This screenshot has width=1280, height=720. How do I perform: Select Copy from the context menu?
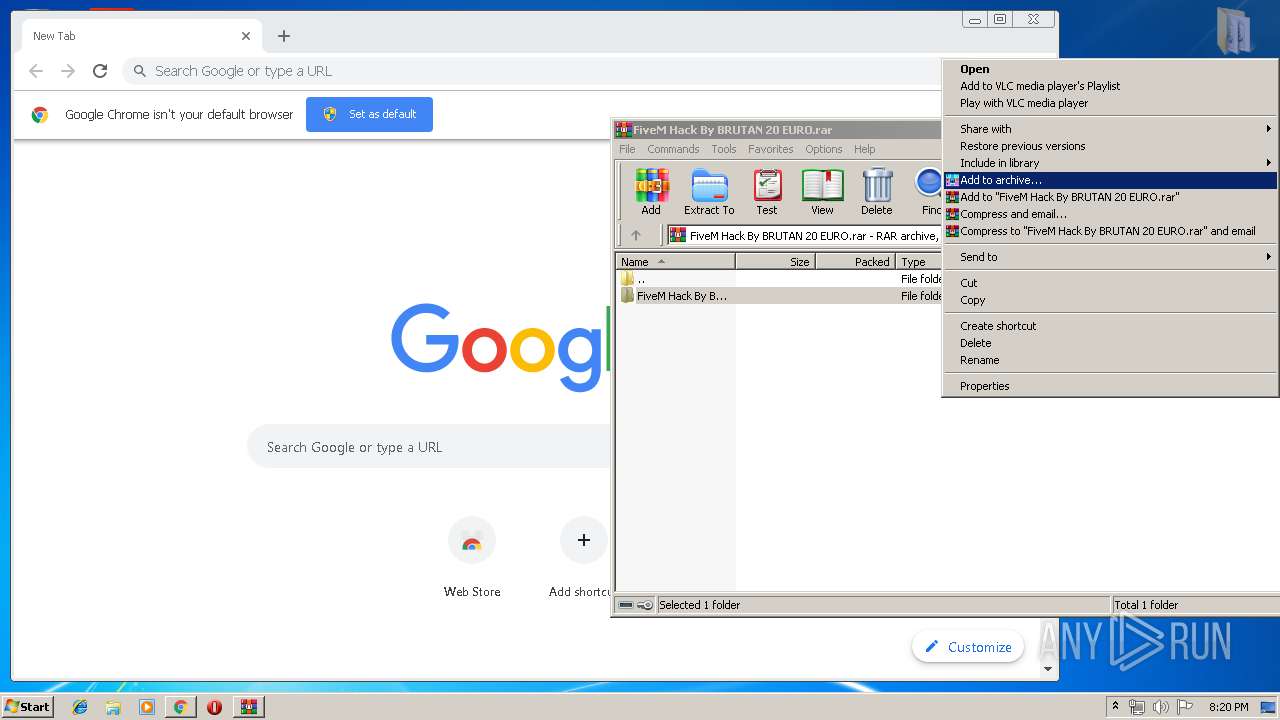(1110, 300)
